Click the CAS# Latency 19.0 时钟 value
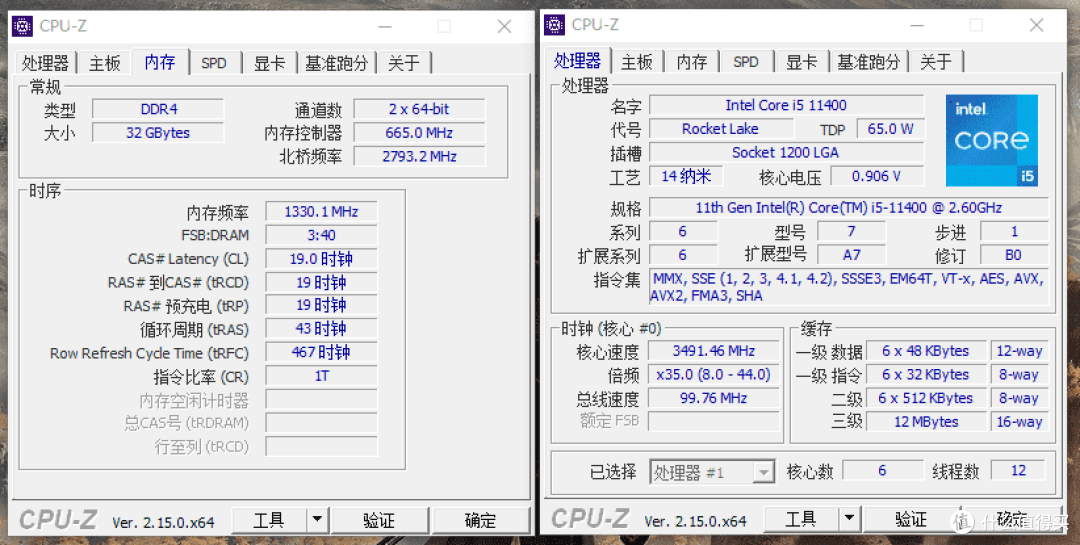Viewport: 1080px width, 545px height. pos(321,258)
